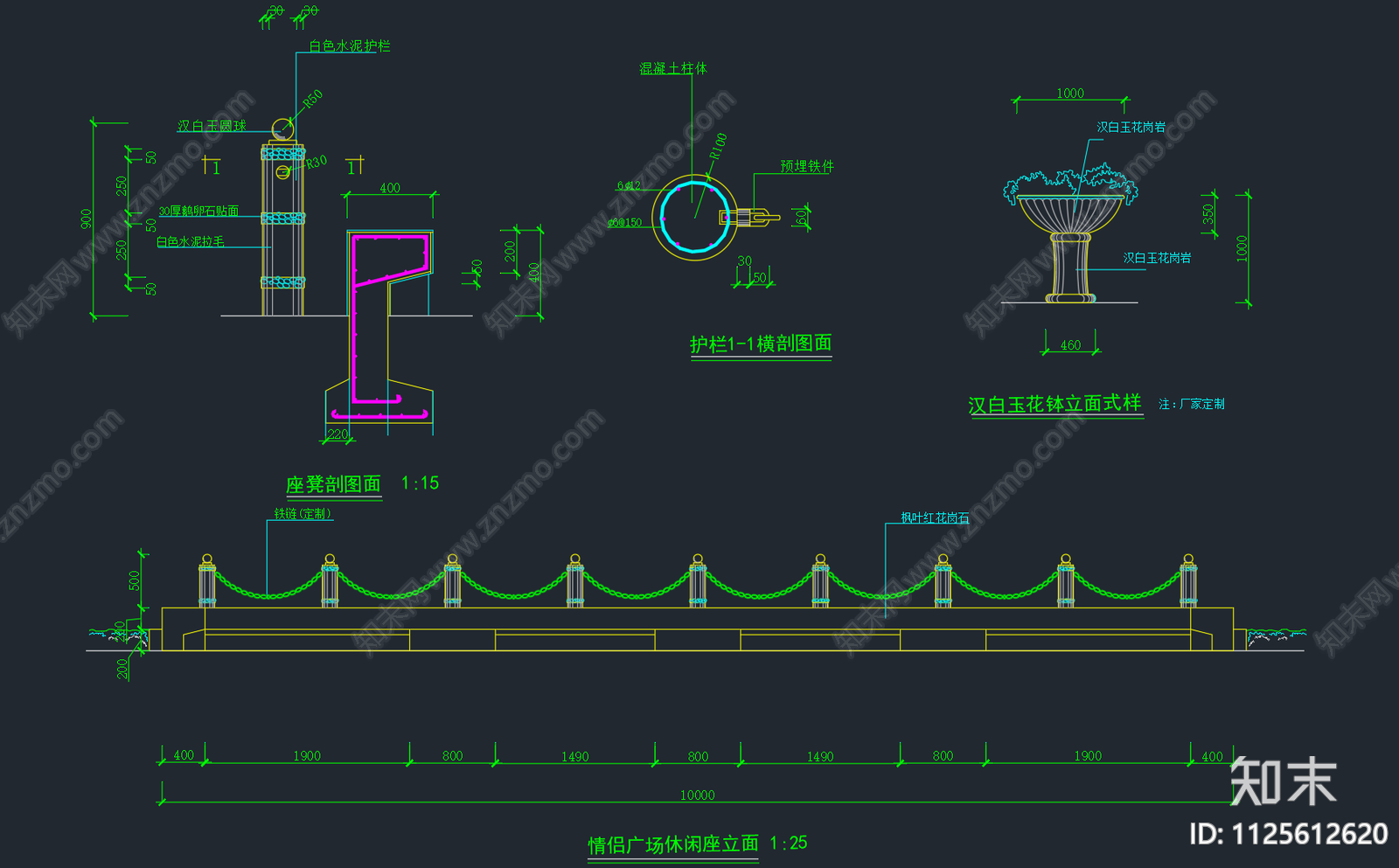
Task: Click the '460' base width dimension
Action: pos(1070,345)
